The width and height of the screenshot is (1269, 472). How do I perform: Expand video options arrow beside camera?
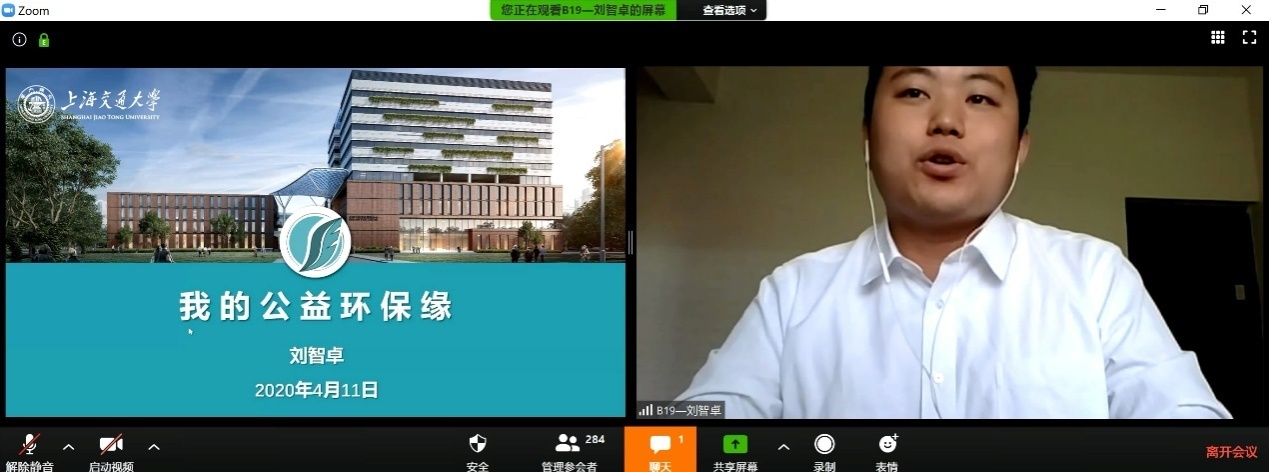pos(154,446)
